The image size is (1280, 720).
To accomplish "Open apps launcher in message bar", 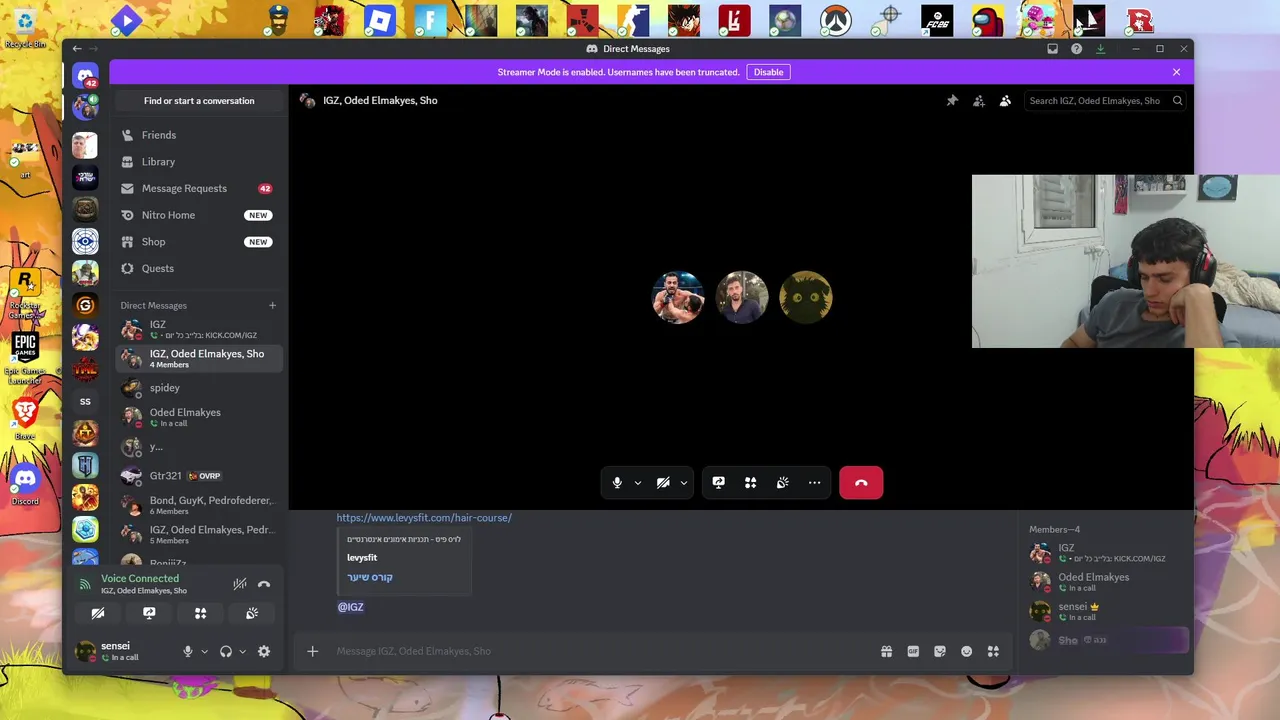I will [993, 651].
